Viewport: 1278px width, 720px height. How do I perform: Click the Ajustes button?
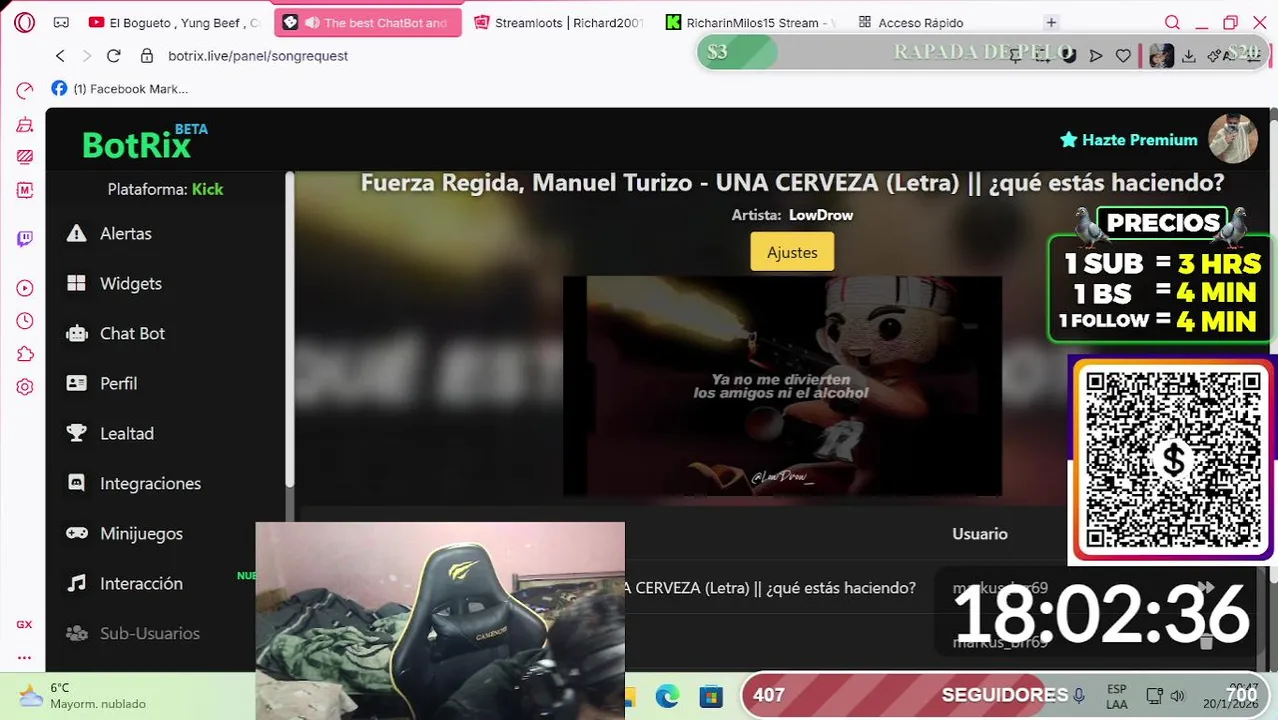(x=792, y=252)
